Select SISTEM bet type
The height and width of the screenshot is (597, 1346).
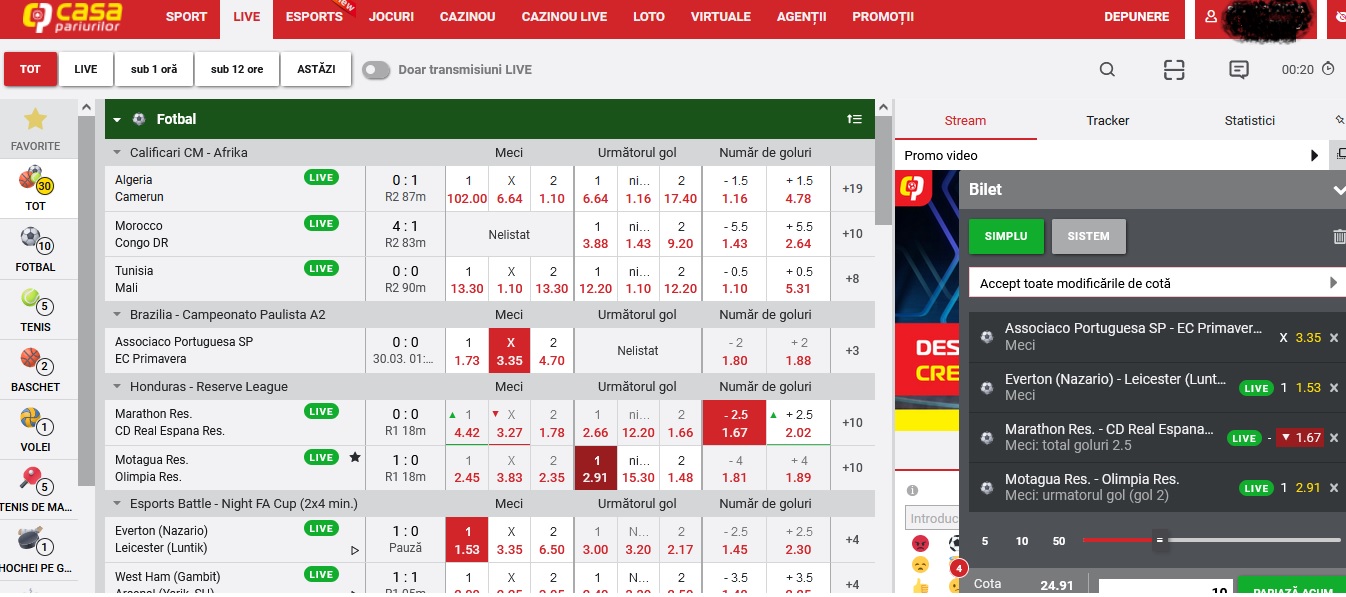[x=1088, y=236]
